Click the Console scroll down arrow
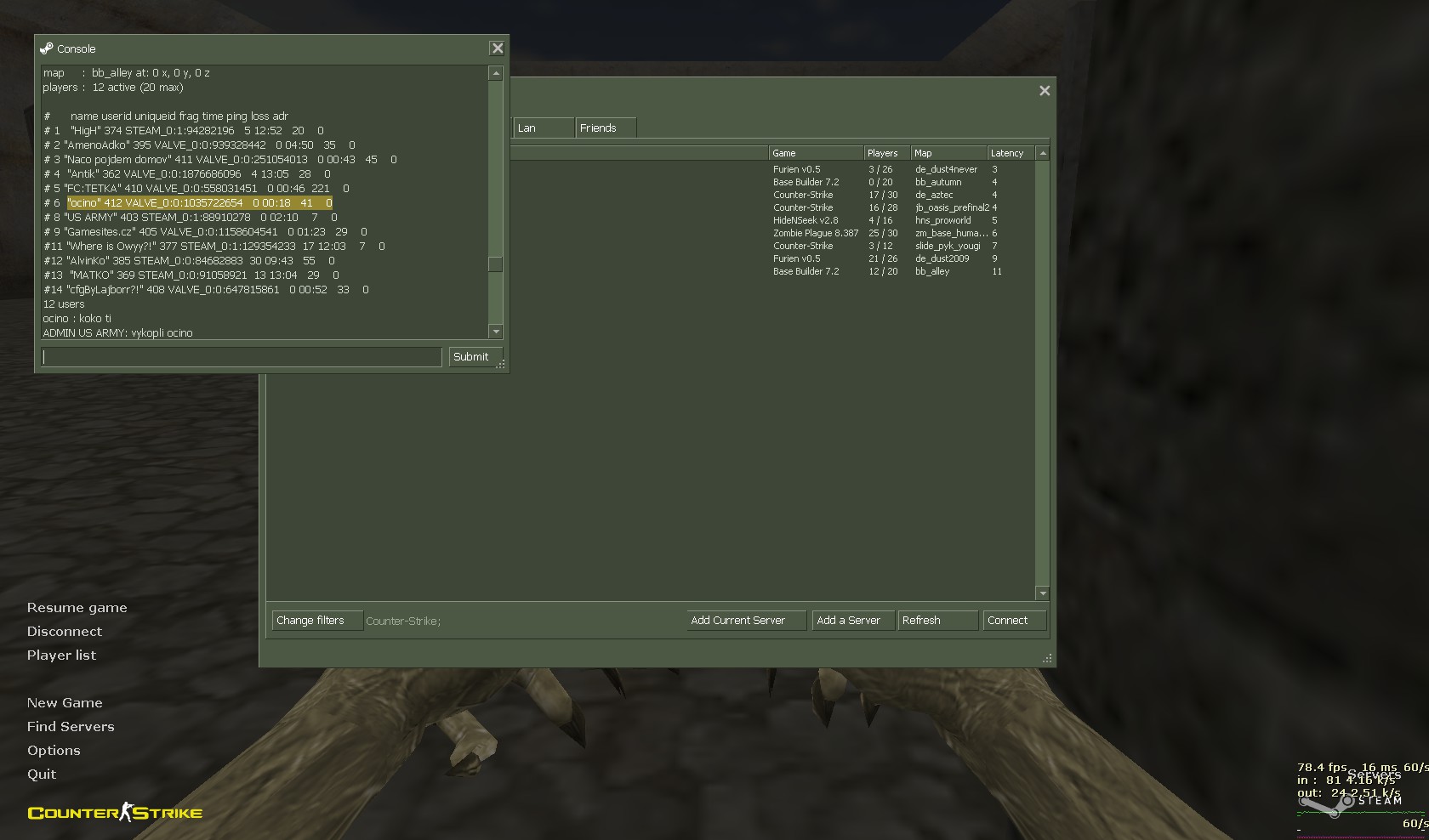The width and height of the screenshot is (1429, 840). tap(496, 332)
